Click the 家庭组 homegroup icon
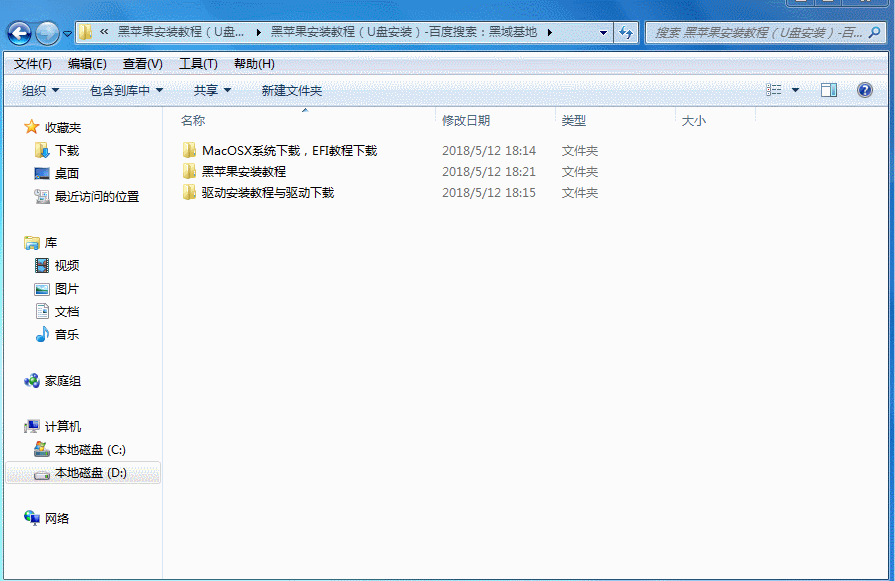Screen dimensions: 895x581 (32, 381)
